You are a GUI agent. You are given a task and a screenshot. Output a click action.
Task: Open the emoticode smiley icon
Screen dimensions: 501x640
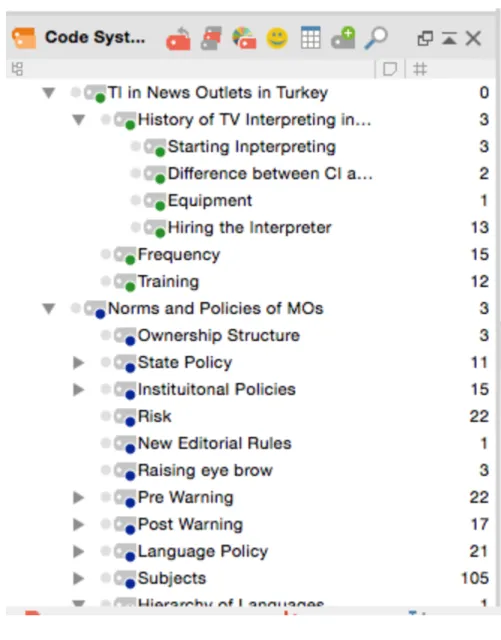(277, 38)
